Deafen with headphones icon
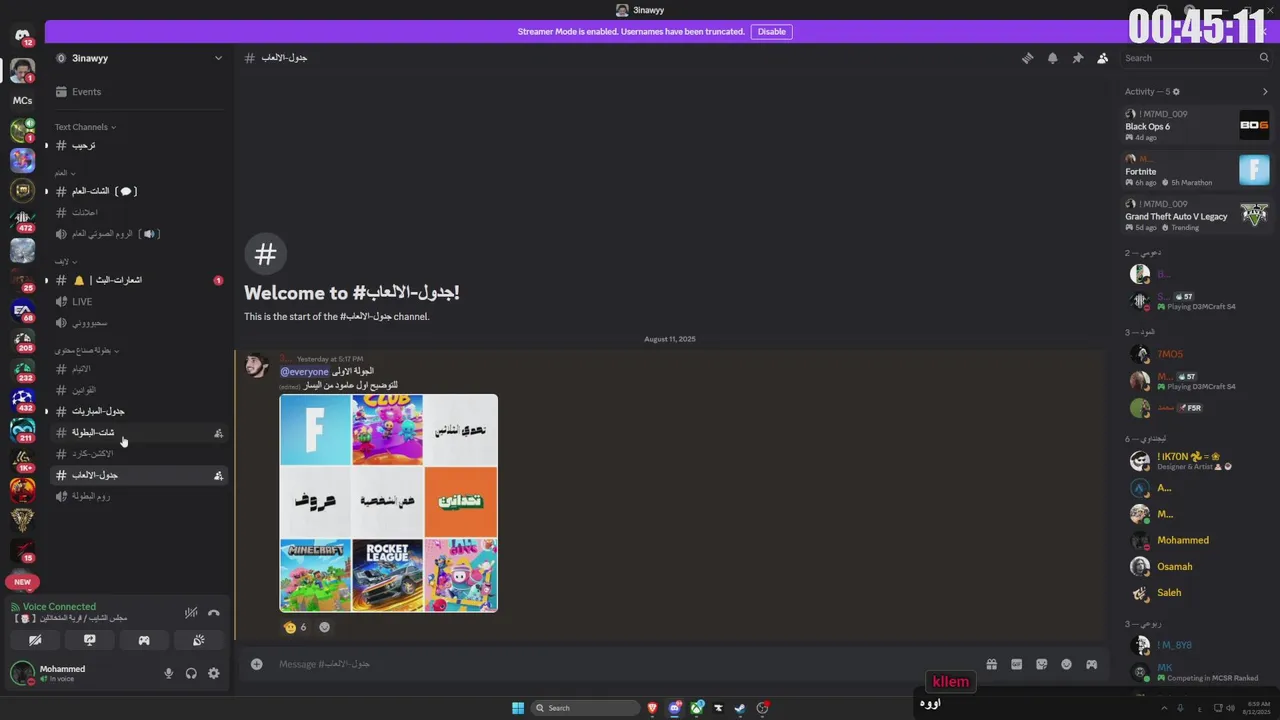Viewport: 1280px width, 720px height. point(191,674)
